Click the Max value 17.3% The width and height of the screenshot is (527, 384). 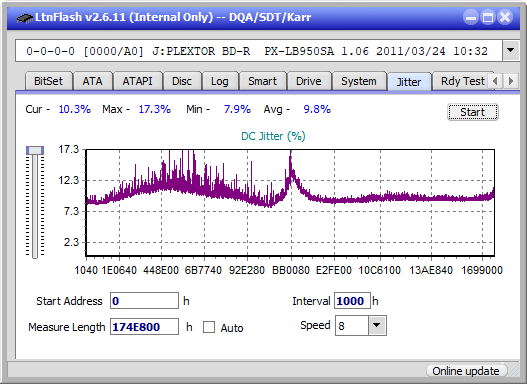[x=155, y=109]
